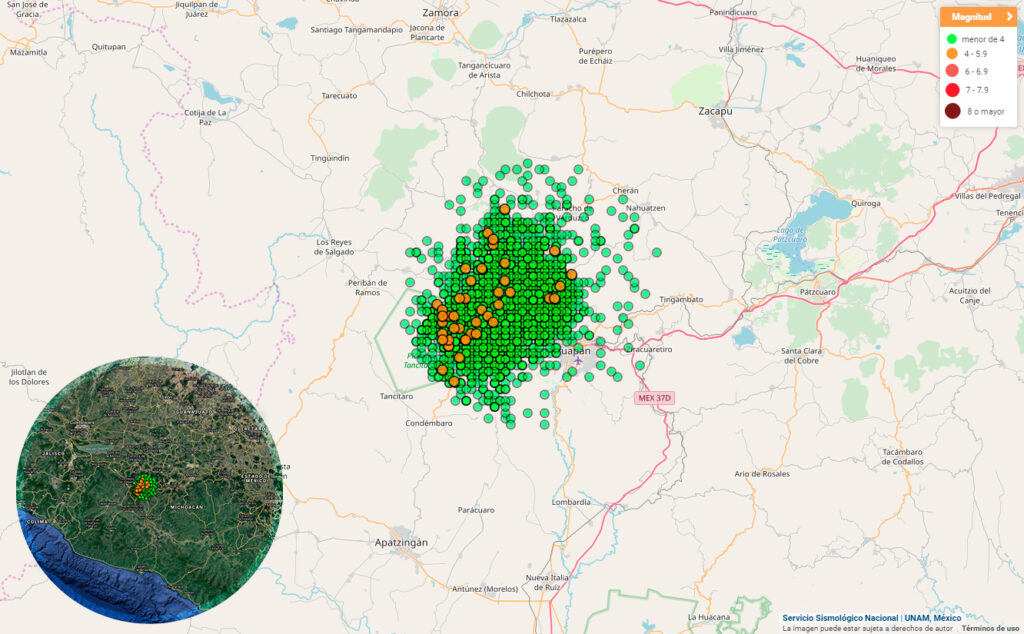Click the '6 - 6.9' magnitude legend circle
The width and height of the screenshot is (1024, 634).
[x=952, y=72]
